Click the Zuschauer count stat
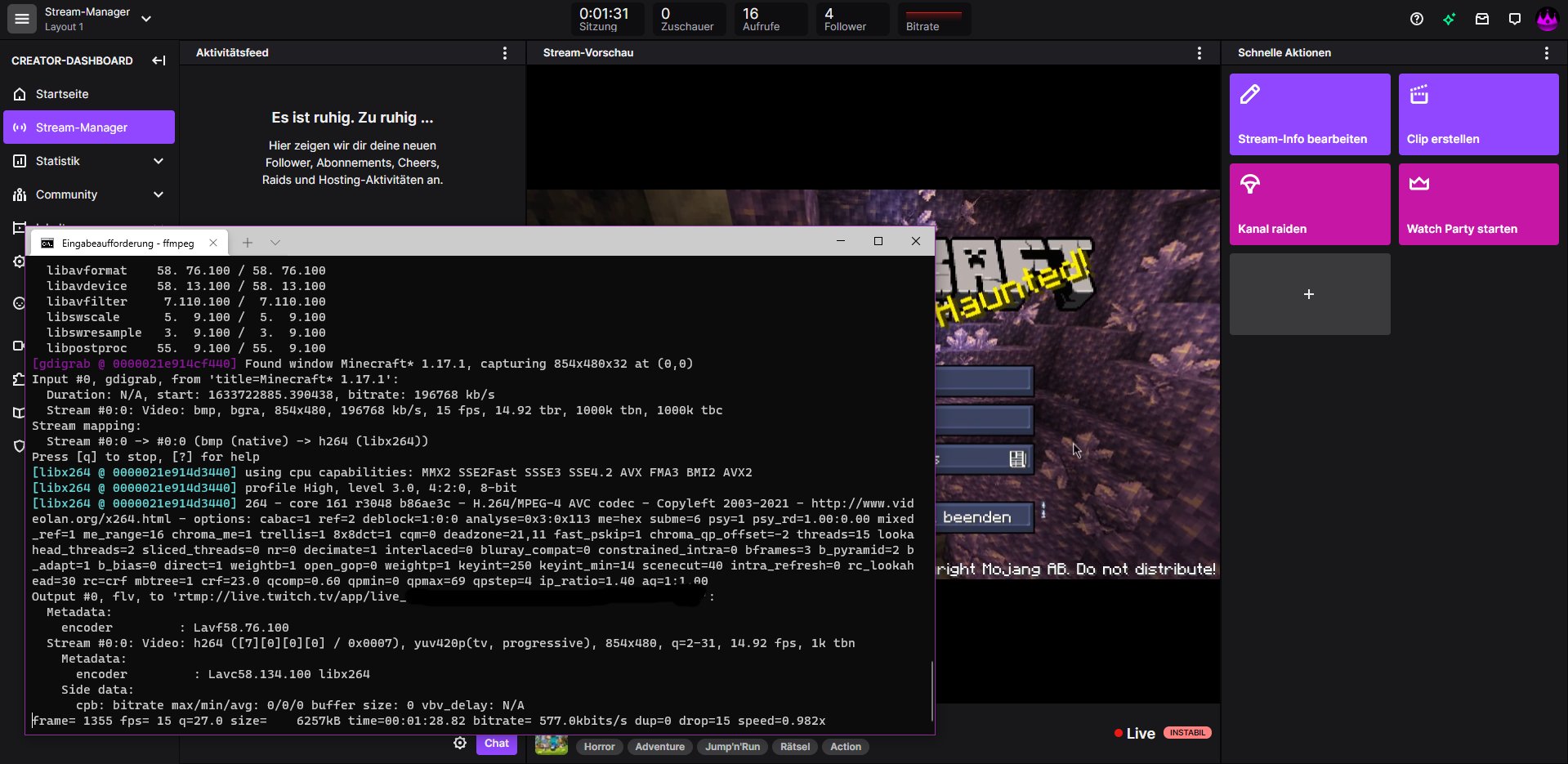This screenshot has height=764, width=1568. pos(689,19)
